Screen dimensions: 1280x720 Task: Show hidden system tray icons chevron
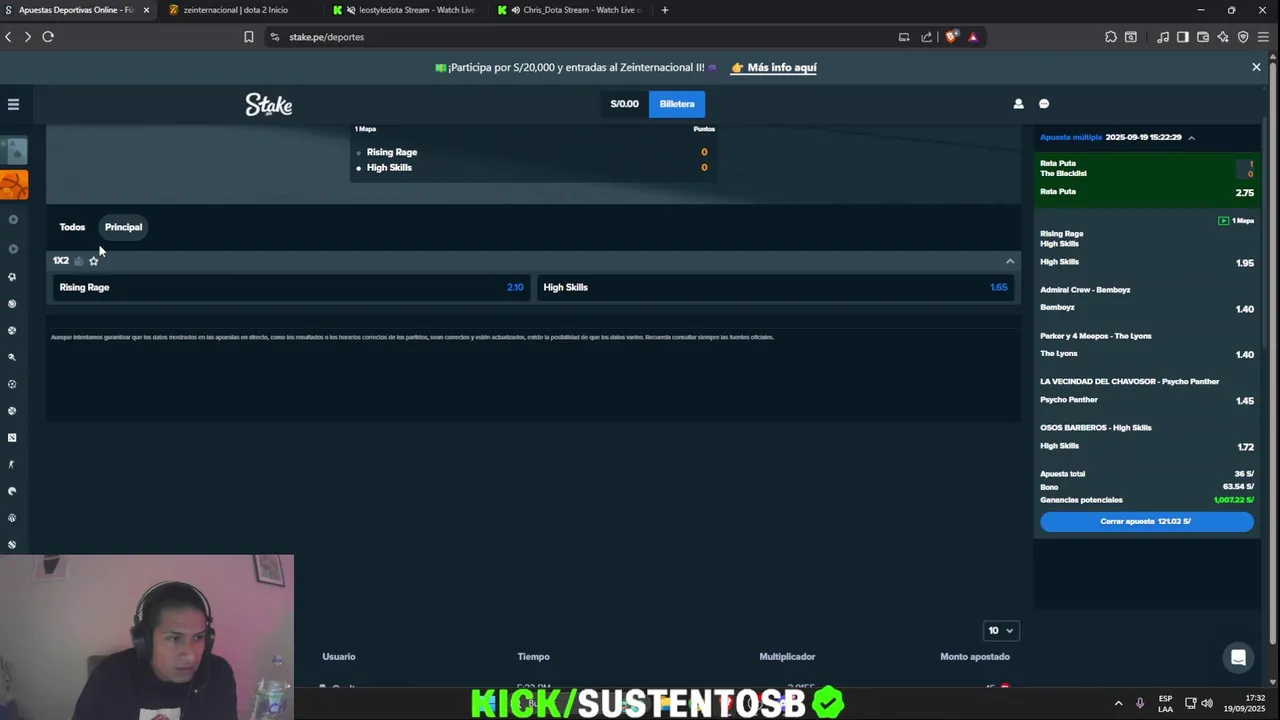1118,703
